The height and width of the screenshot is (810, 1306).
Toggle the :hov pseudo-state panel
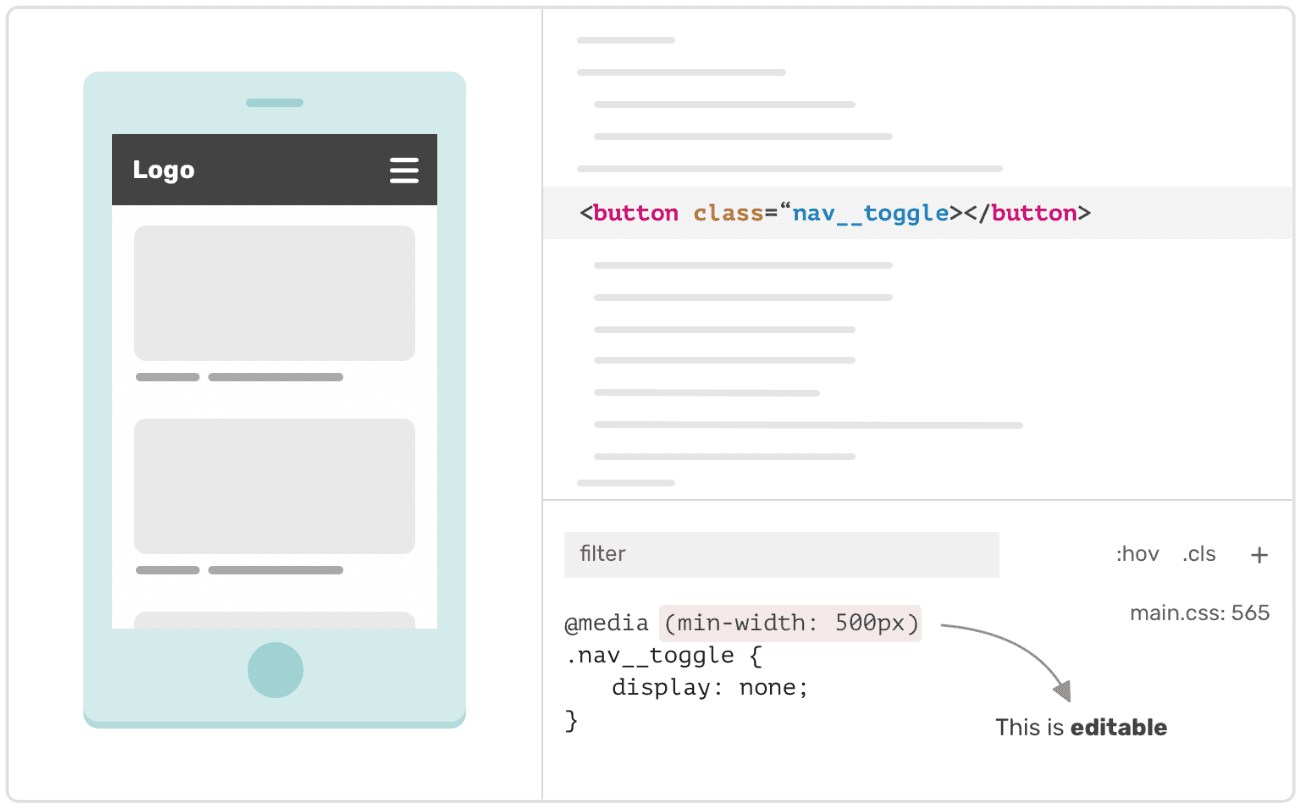(x=1137, y=554)
